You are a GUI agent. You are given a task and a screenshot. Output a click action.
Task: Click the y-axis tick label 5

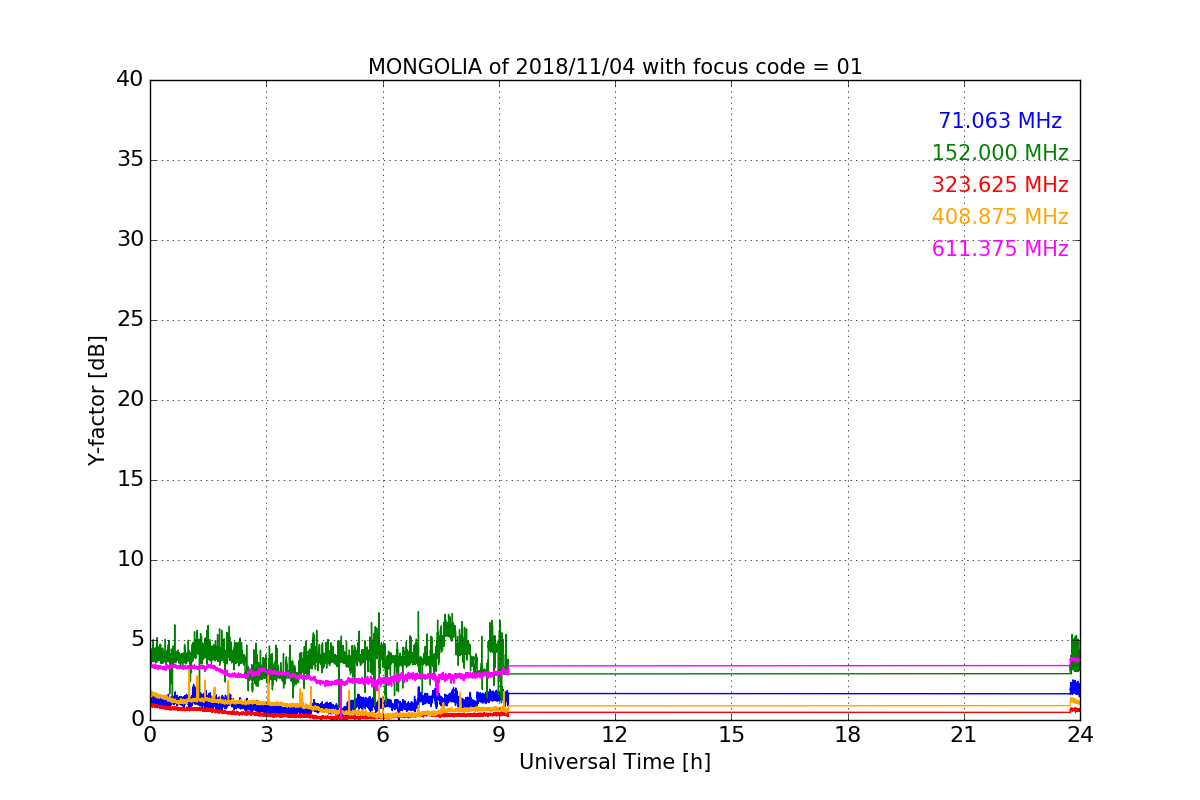(137, 640)
